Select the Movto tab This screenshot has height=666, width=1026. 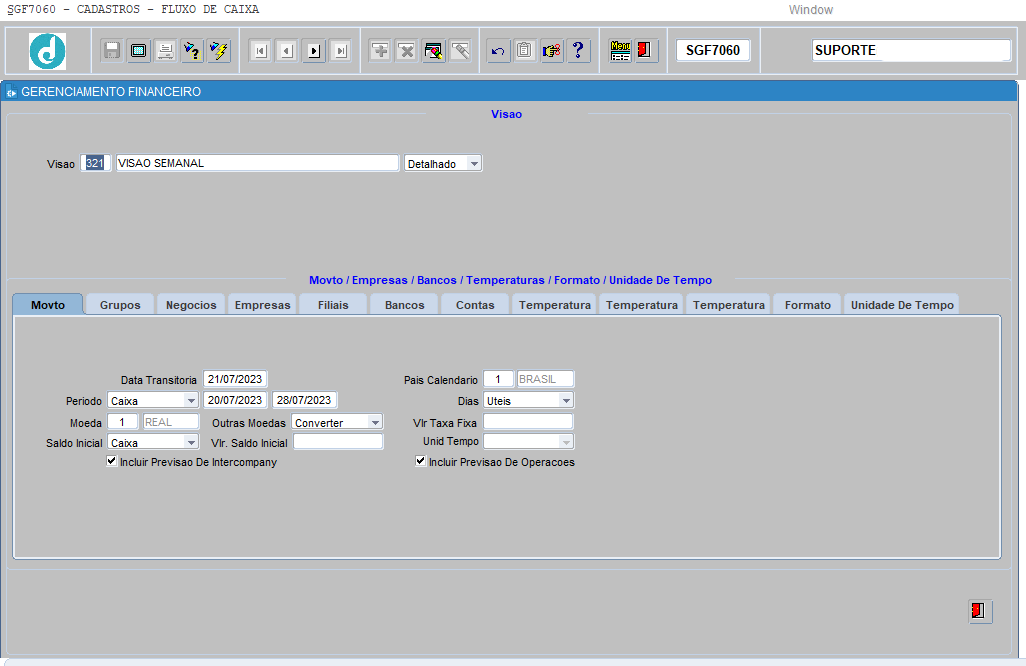pyautogui.click(x=48, y=305)
